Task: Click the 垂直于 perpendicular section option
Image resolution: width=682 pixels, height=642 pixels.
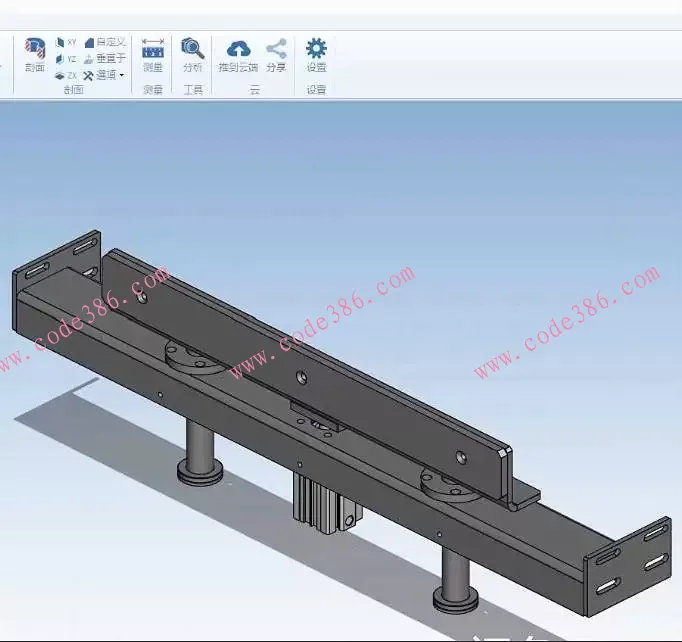Action: tap(105, 59)
